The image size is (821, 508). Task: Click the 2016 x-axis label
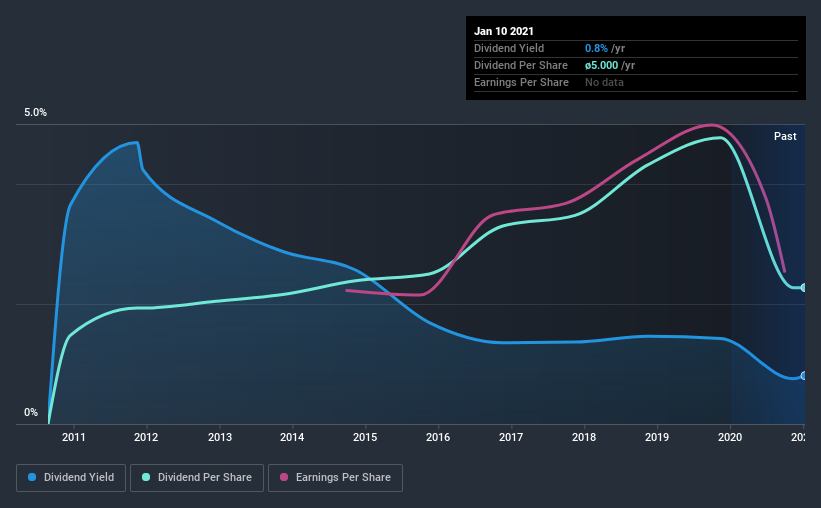(x=438, y=437)
